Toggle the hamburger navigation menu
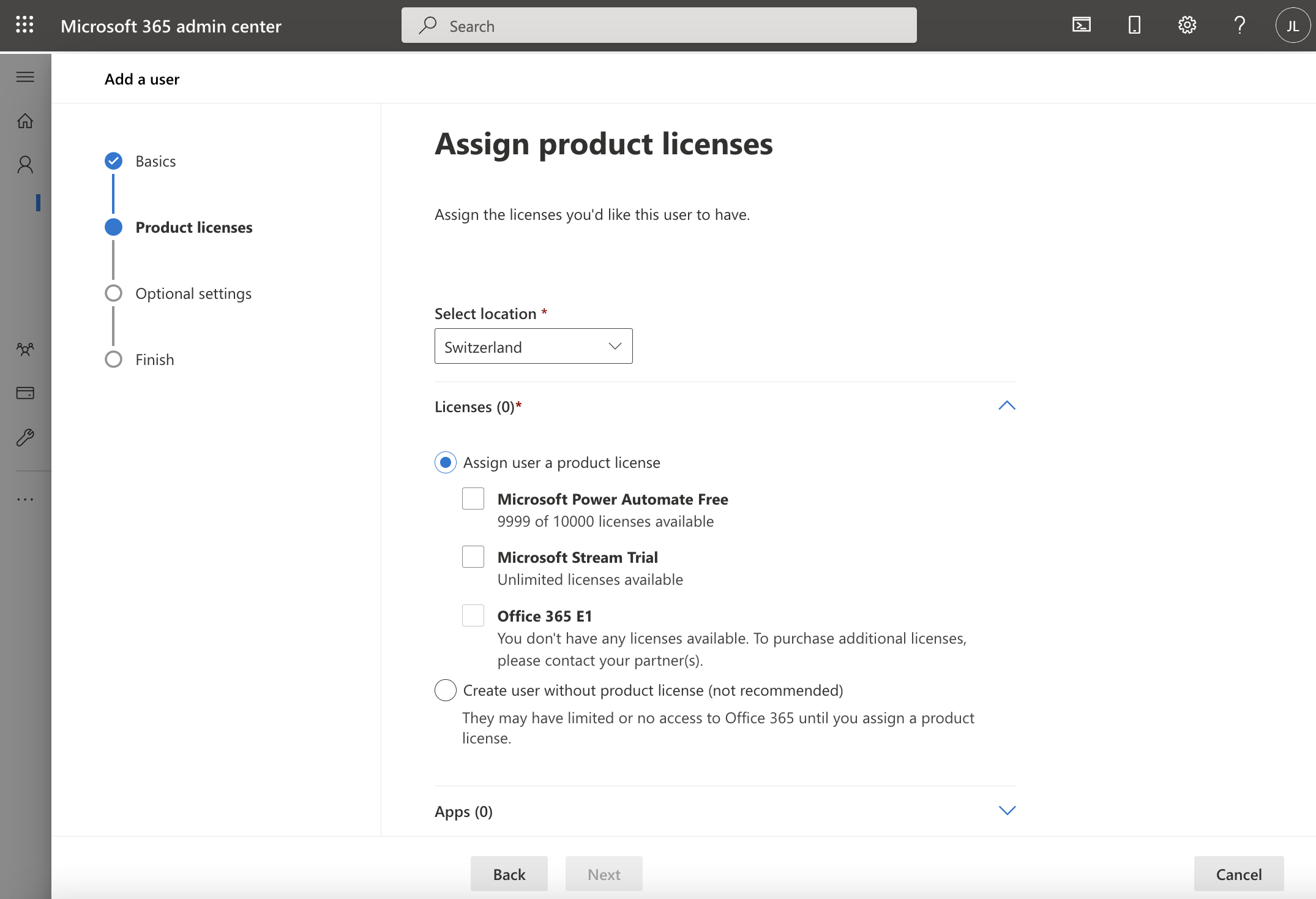The height and width of the screenshot is (899, 1316). pos(25,77)
